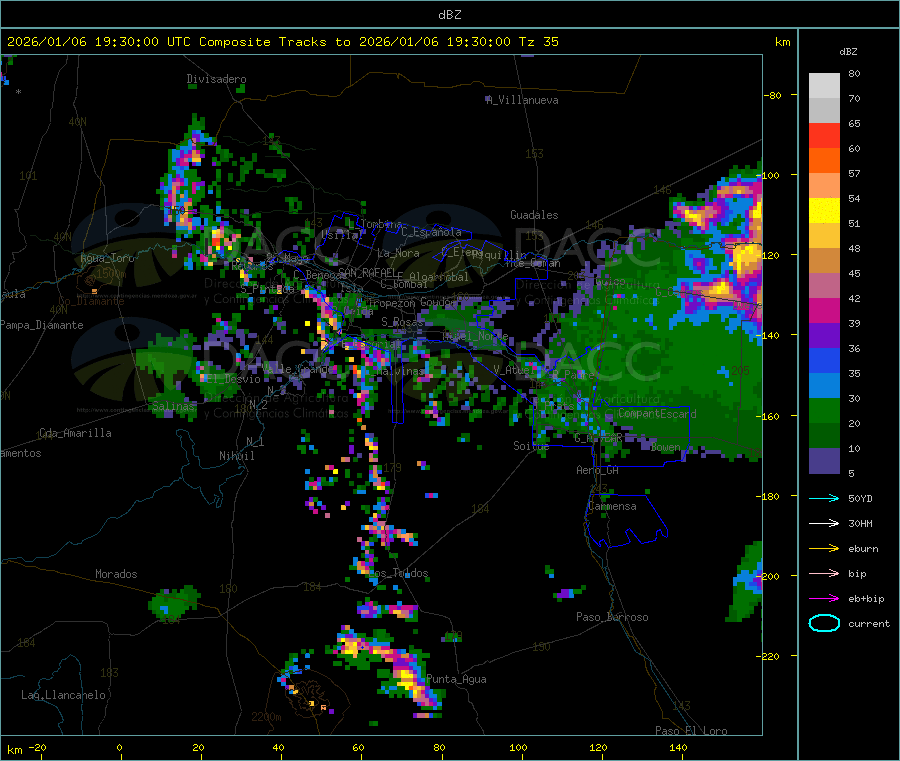
Task: Select the yellow eburn arrow legend icon
Action: (x=824, y=549)
